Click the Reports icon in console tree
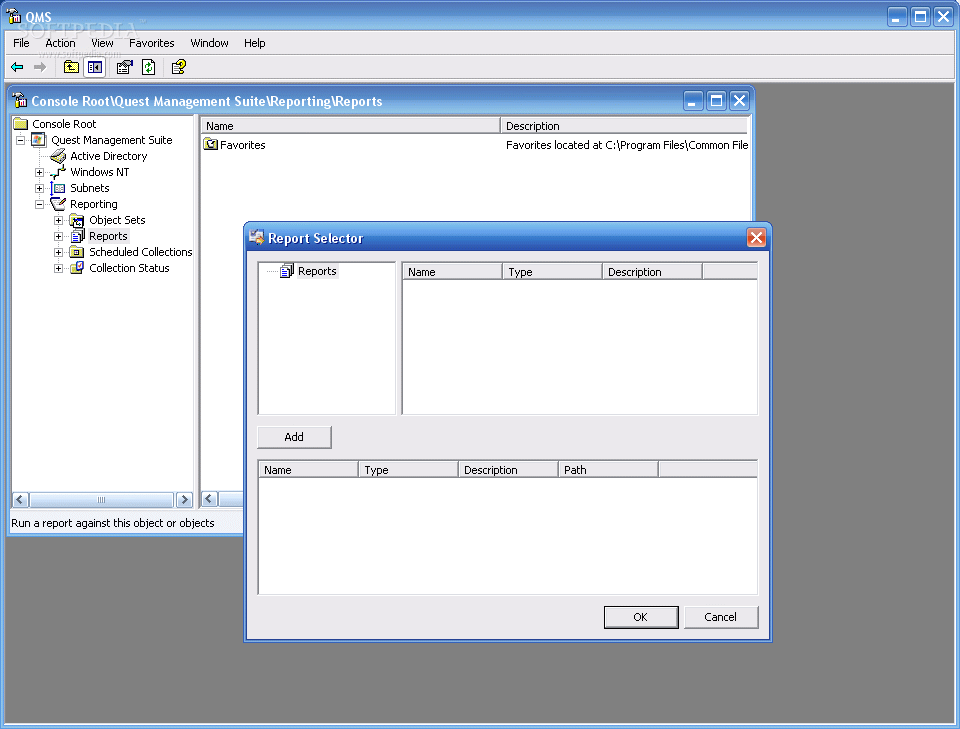This screenshot has height=729, width=960. click(78, 236)
